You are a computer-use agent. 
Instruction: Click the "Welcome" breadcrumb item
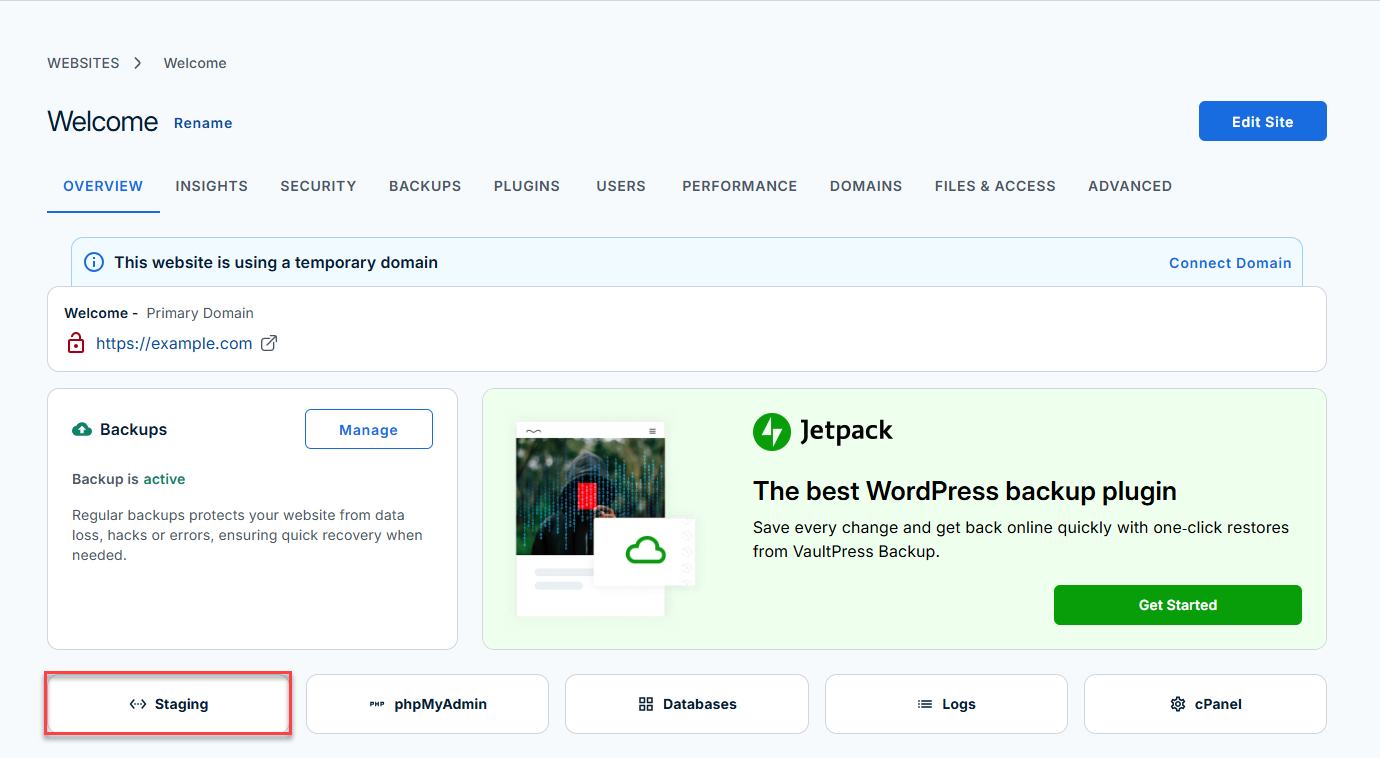pyautogui.click(x=195, y=63)
